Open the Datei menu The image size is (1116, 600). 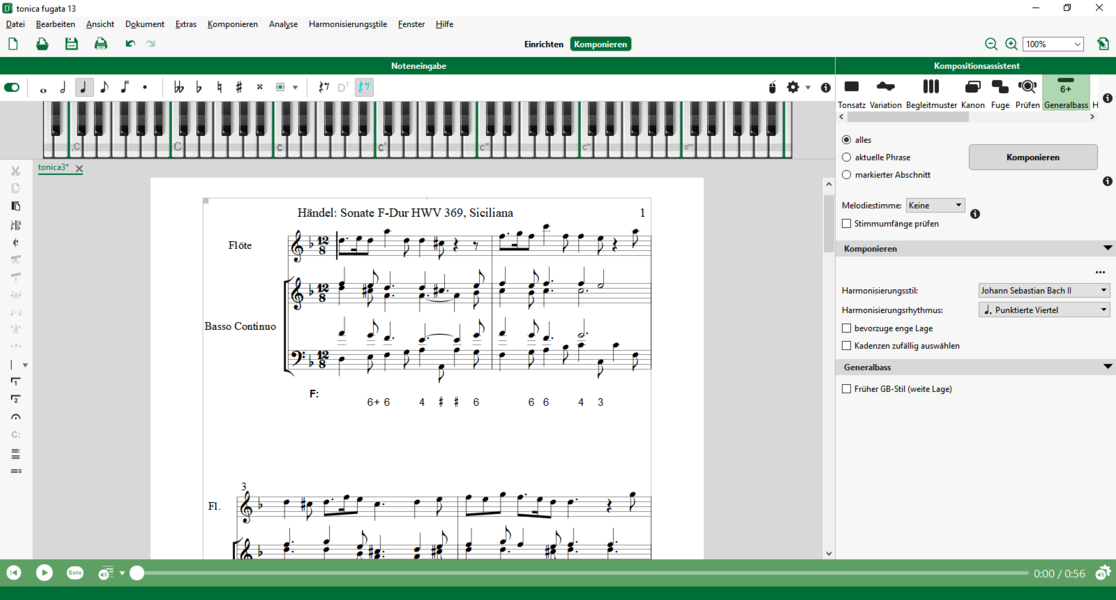(x=15, y=24)
